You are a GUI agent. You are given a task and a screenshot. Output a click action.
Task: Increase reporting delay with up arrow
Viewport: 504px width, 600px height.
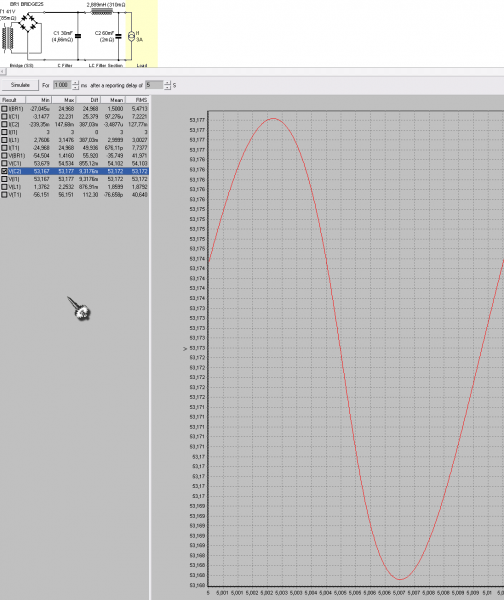point(167,83)
